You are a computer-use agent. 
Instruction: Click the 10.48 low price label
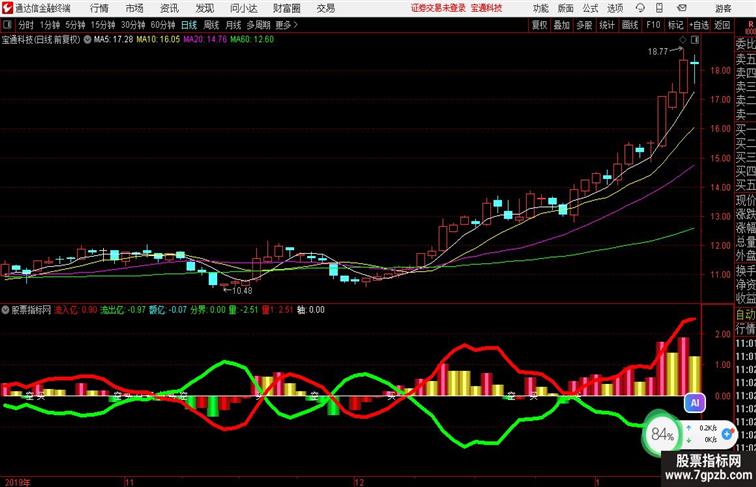pos(242,290)
